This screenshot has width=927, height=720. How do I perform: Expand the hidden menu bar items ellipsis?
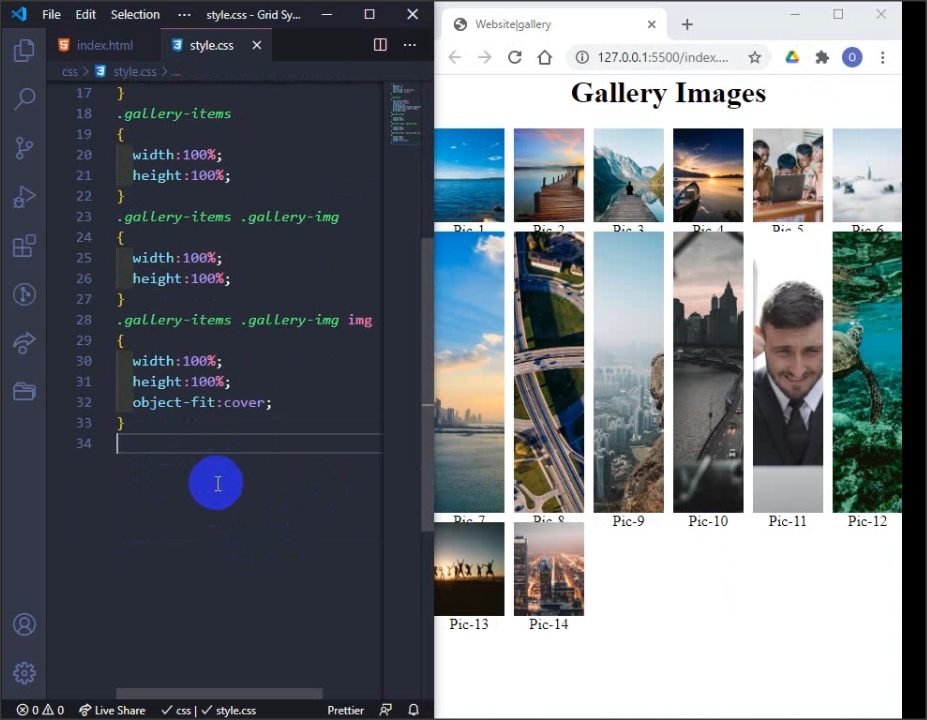point(183,15)
